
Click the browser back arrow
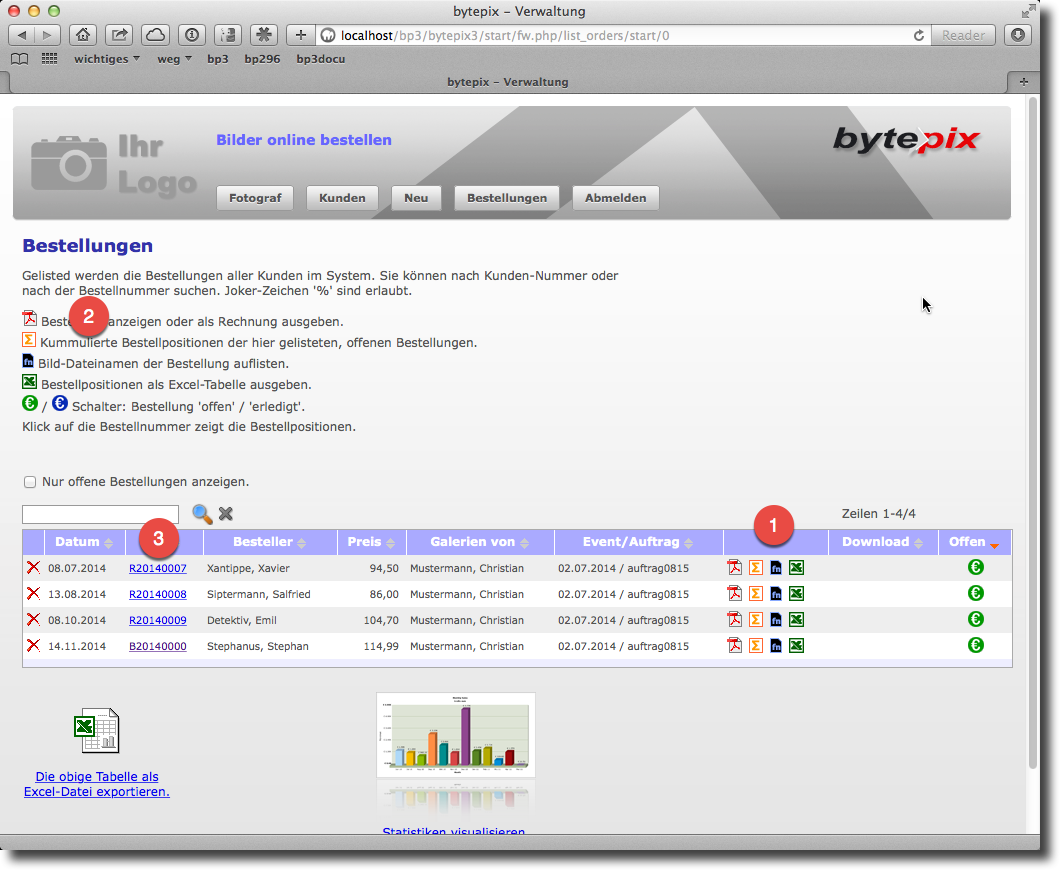point(22,34)
